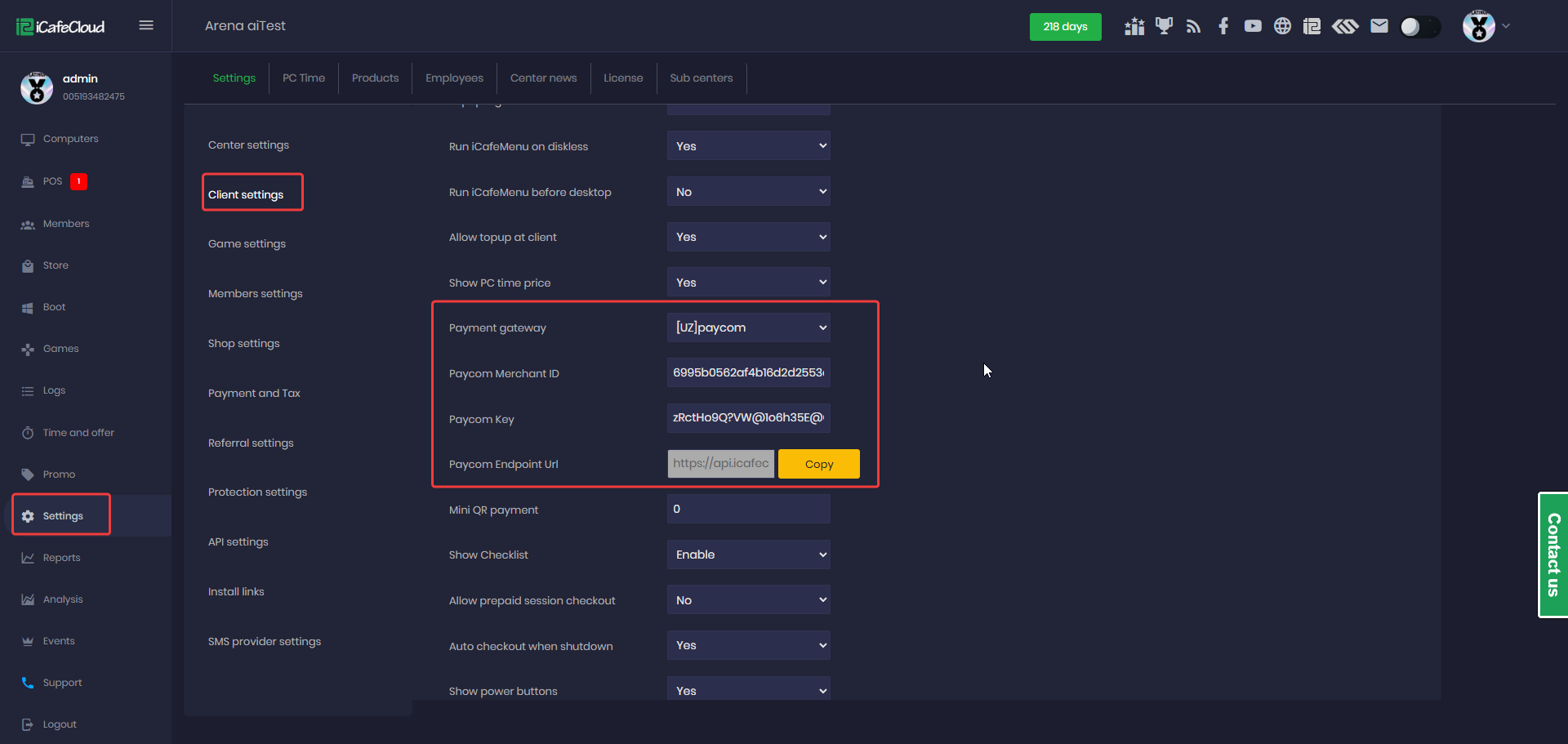
Task: Switch to the PC Time tab
Action: coord(304,78)
